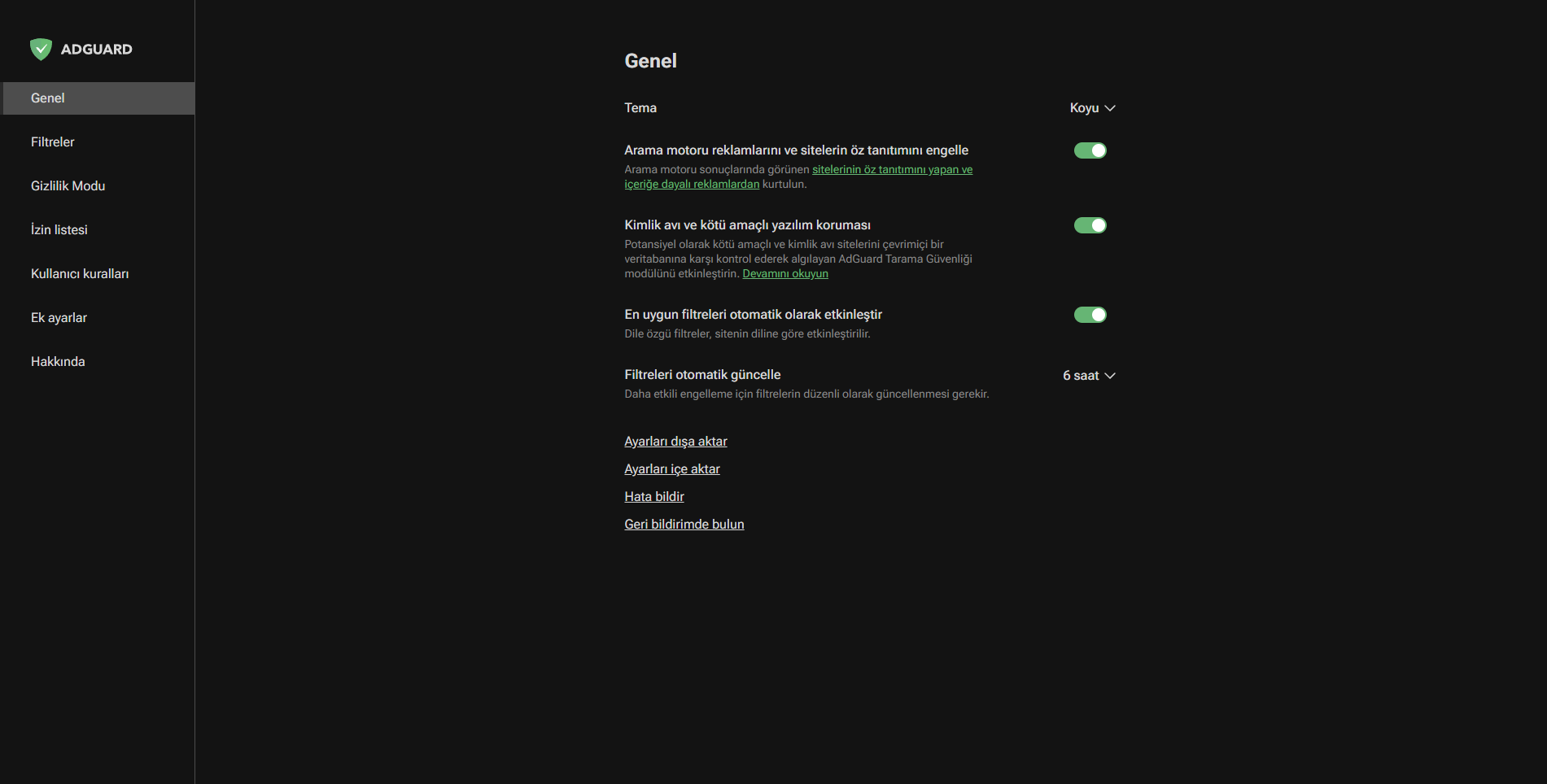
Task: Toggle search engine ads blocking switch
Action: (1090, 150)
